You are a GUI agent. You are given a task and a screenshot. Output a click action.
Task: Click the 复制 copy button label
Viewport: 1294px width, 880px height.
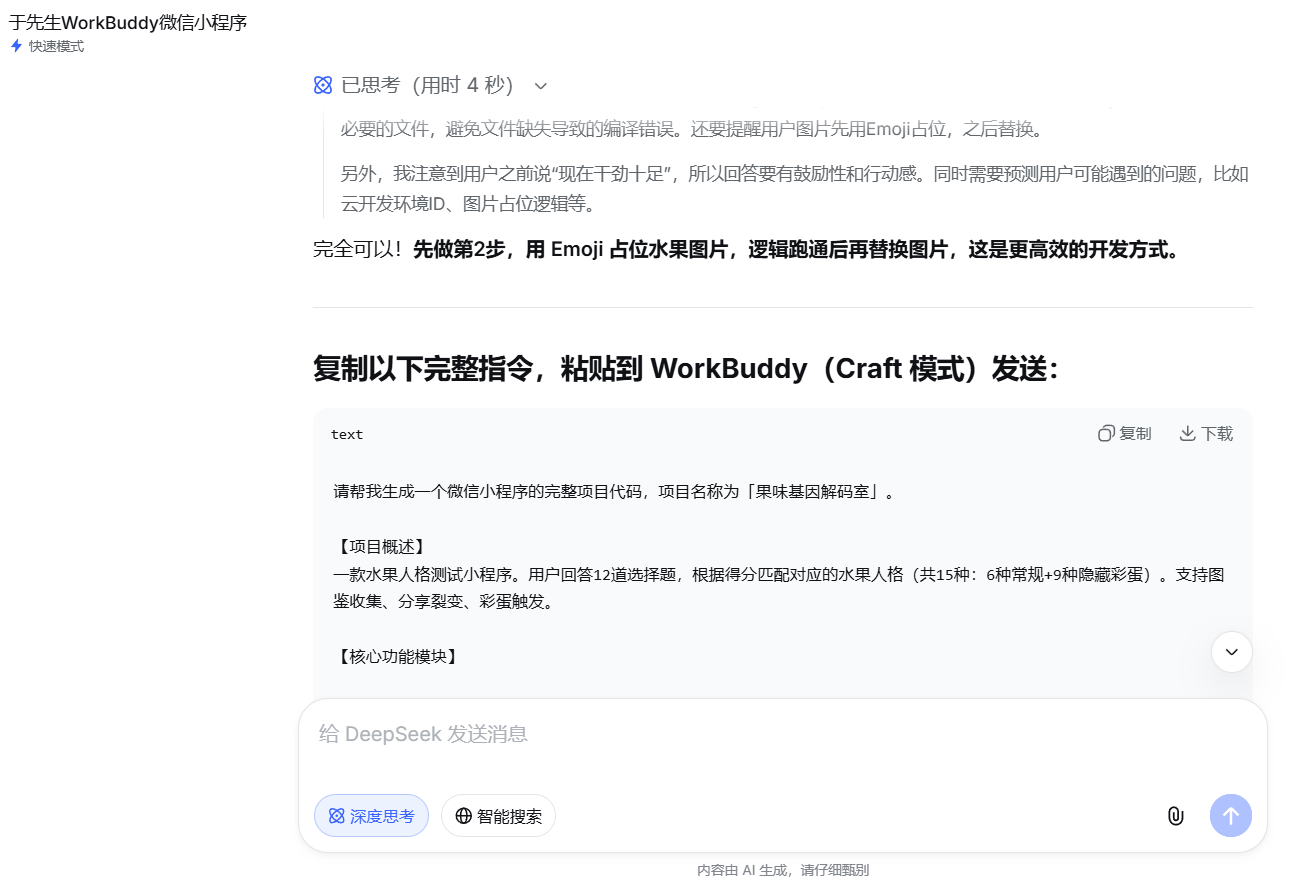pyautogui.click(x=1135, y=434)
